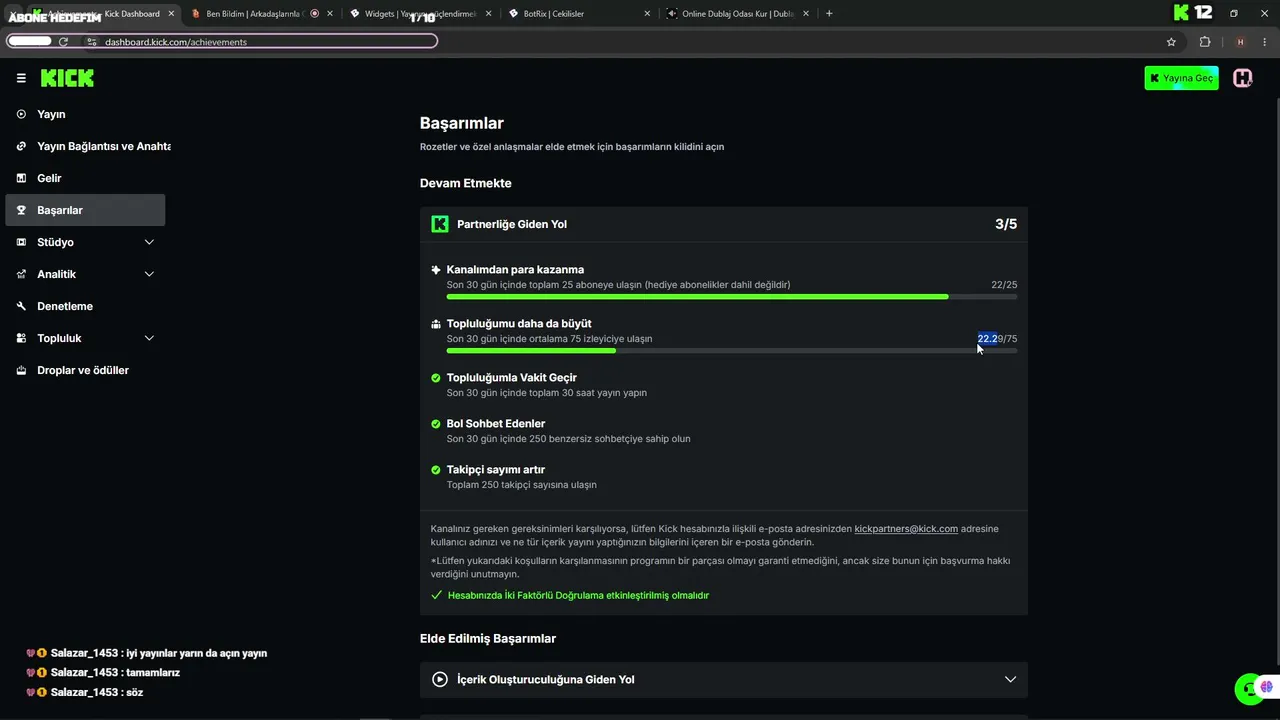
Task: Open the green chat widget bubble icon
Action: click(x=1247, y=689)
